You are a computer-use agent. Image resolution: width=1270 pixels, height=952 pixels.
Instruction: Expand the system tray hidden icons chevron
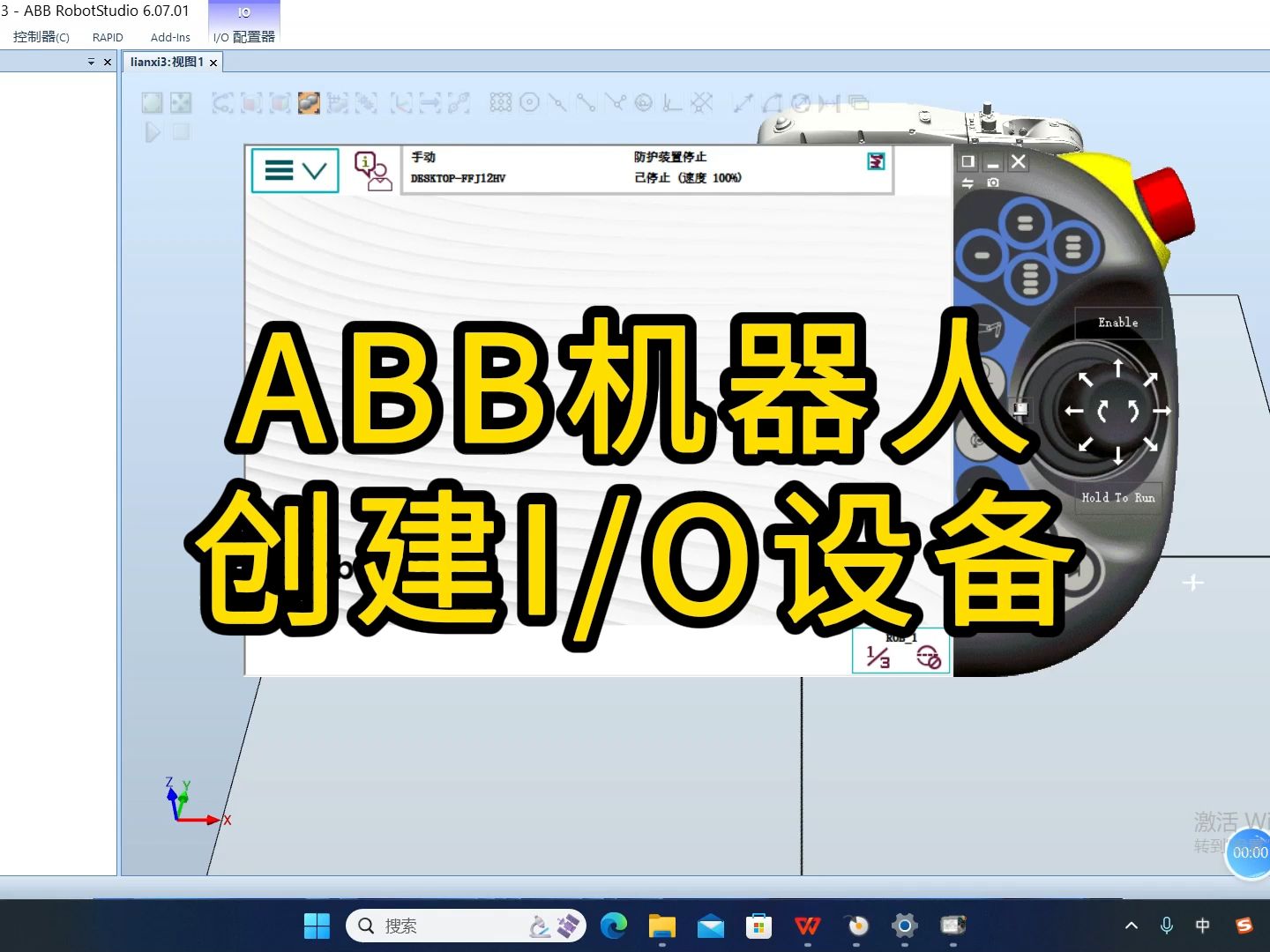coord(1132,926)
